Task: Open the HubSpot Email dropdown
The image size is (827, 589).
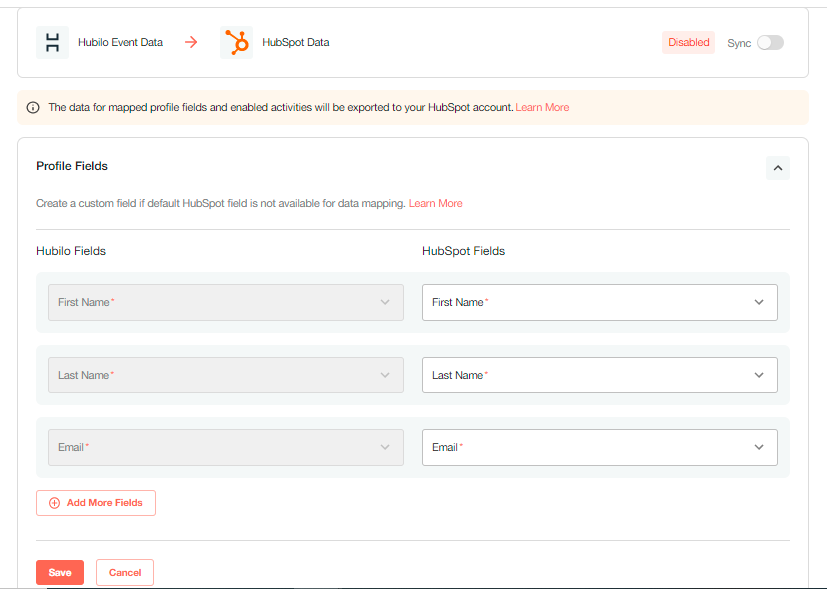Action: coord(600,448)
